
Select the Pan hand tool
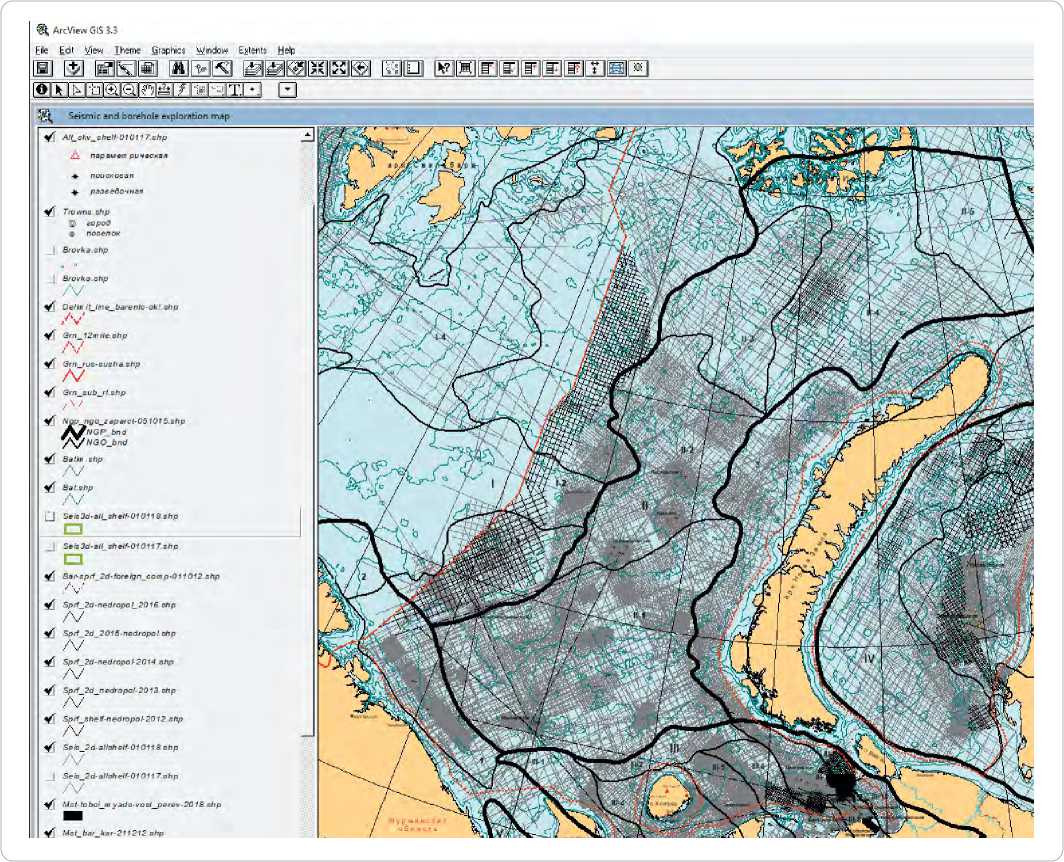coord(146,90)
